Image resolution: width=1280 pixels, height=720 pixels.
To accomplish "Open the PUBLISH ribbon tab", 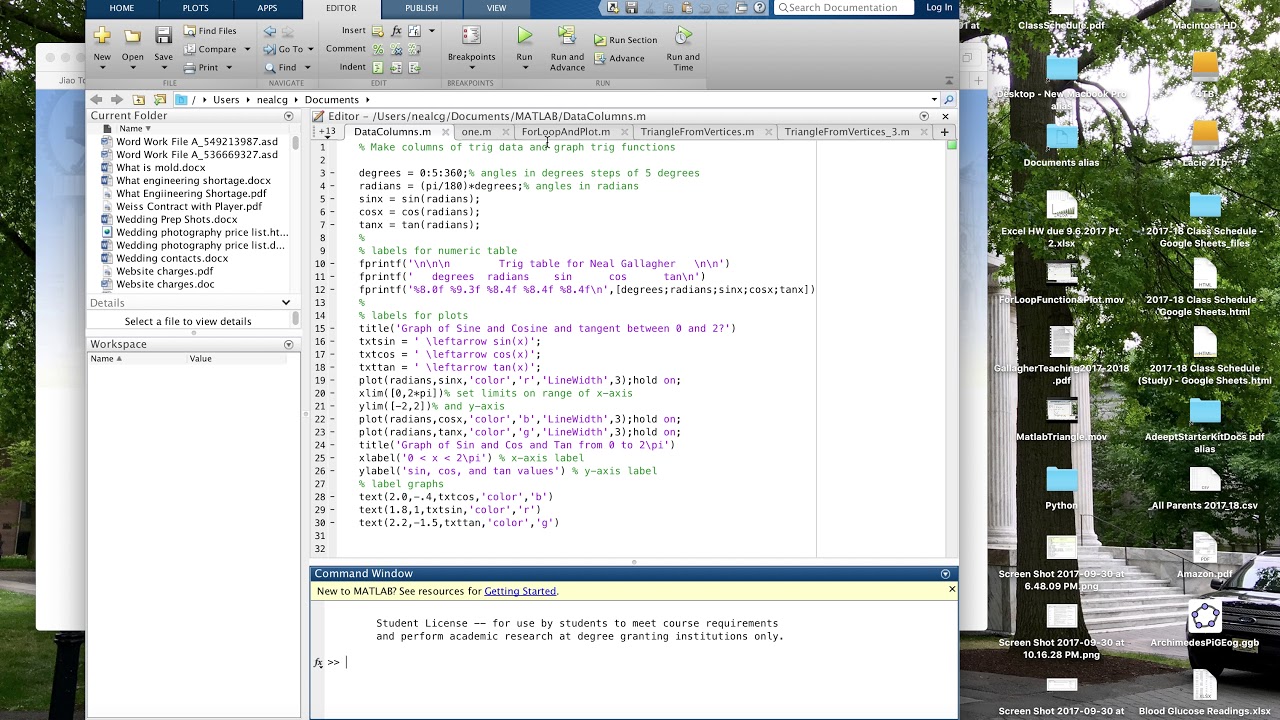I will (x=421, y=8).
